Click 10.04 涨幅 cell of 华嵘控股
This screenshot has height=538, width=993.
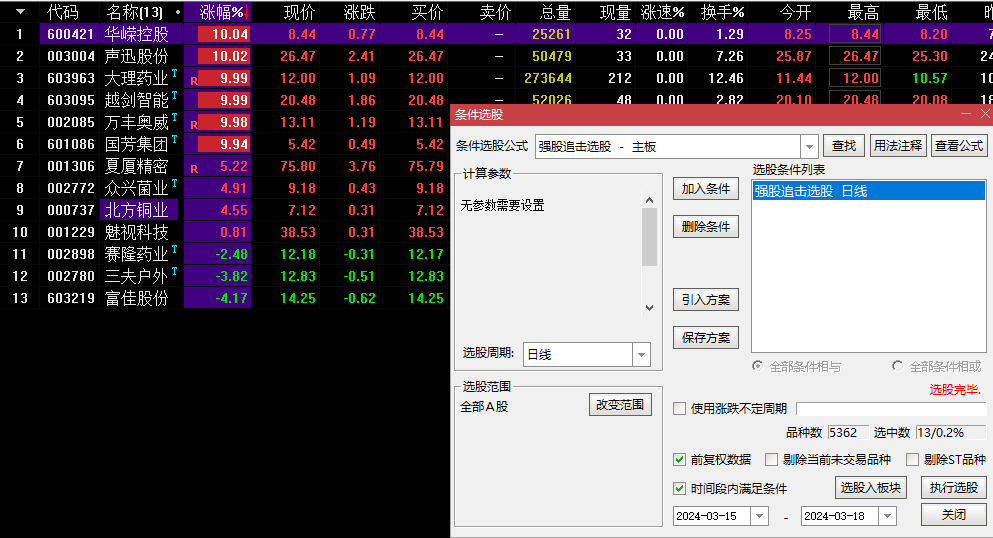pos(224,34)
